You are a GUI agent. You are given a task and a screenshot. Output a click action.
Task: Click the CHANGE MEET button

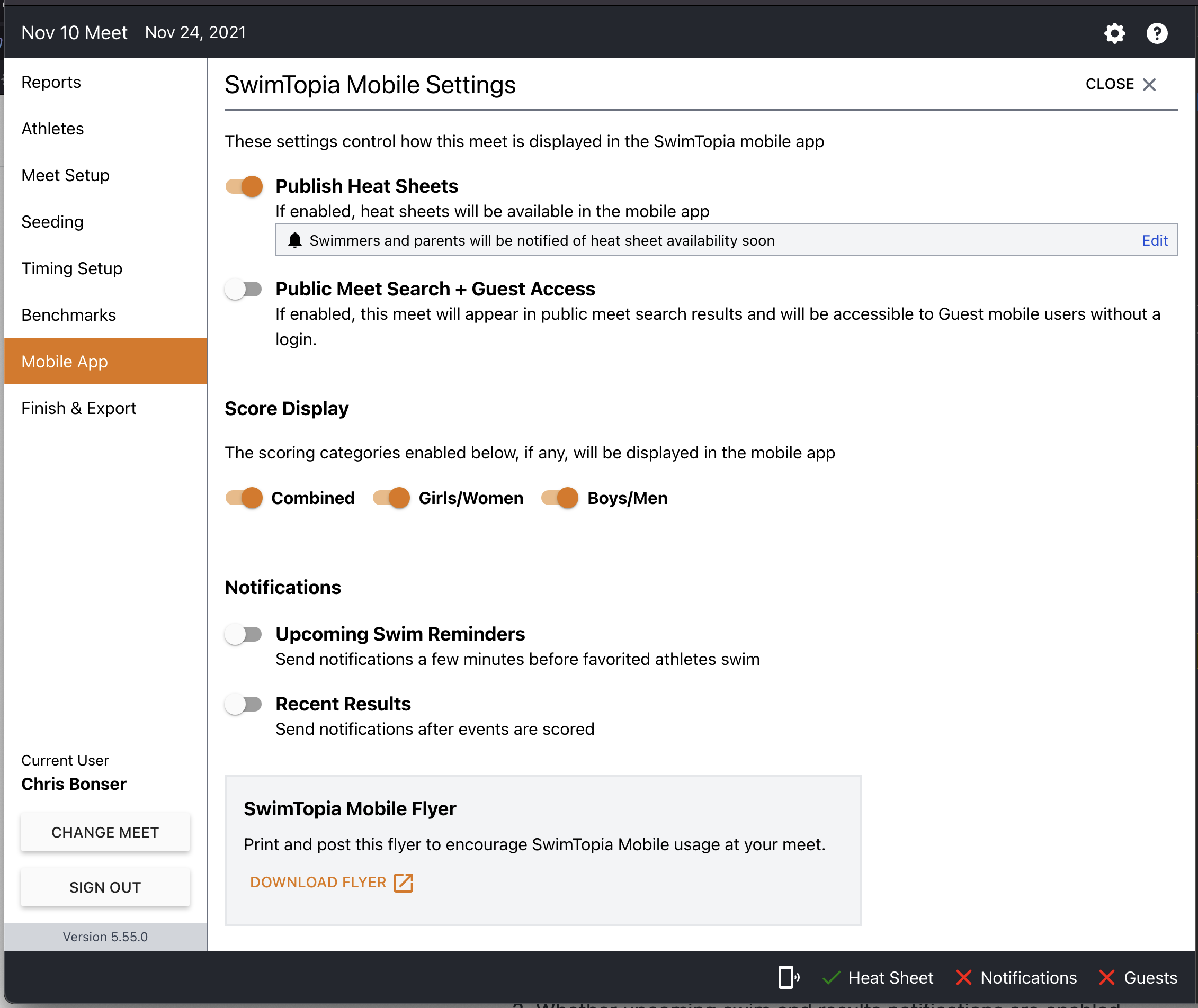tap(105, 832)
